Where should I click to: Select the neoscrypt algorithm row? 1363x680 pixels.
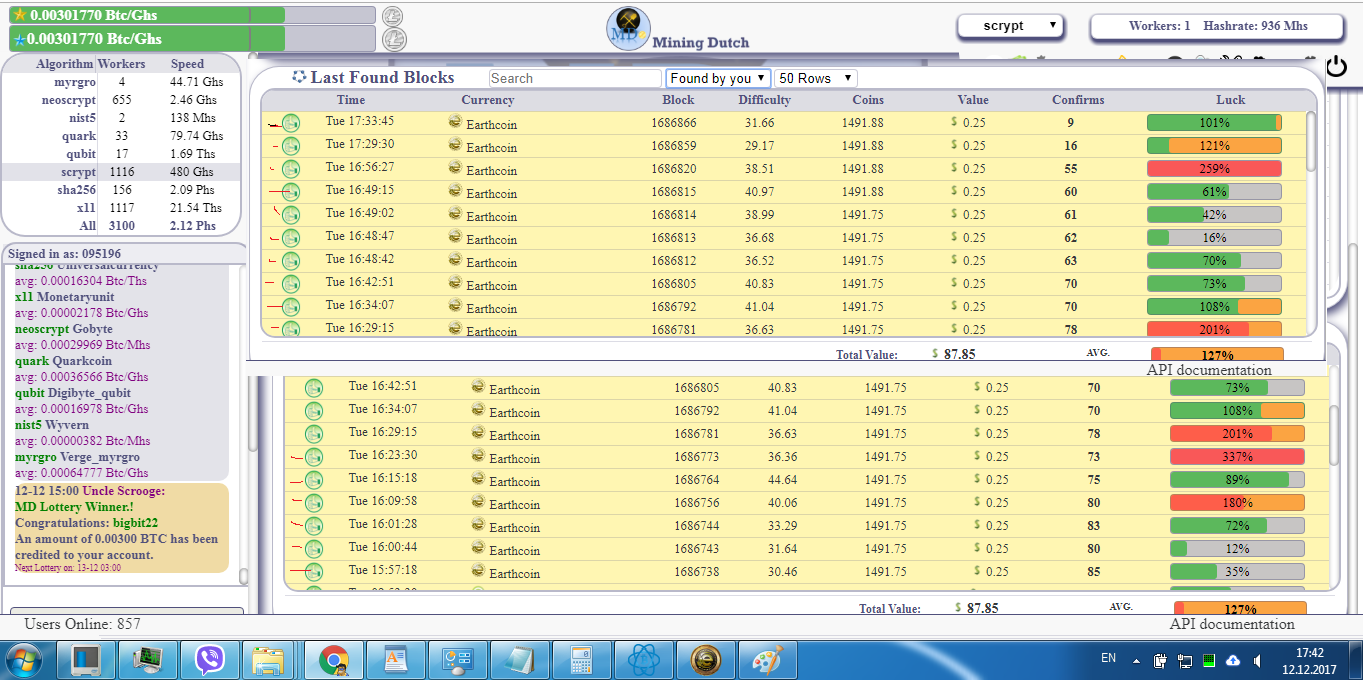pyautogui.click(x=121, y=100)
